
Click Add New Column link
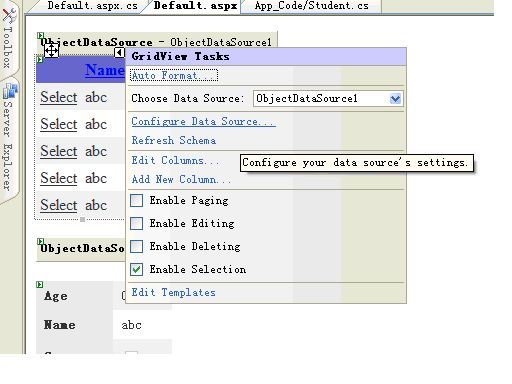pyautogui.click(x=181, y=179)
